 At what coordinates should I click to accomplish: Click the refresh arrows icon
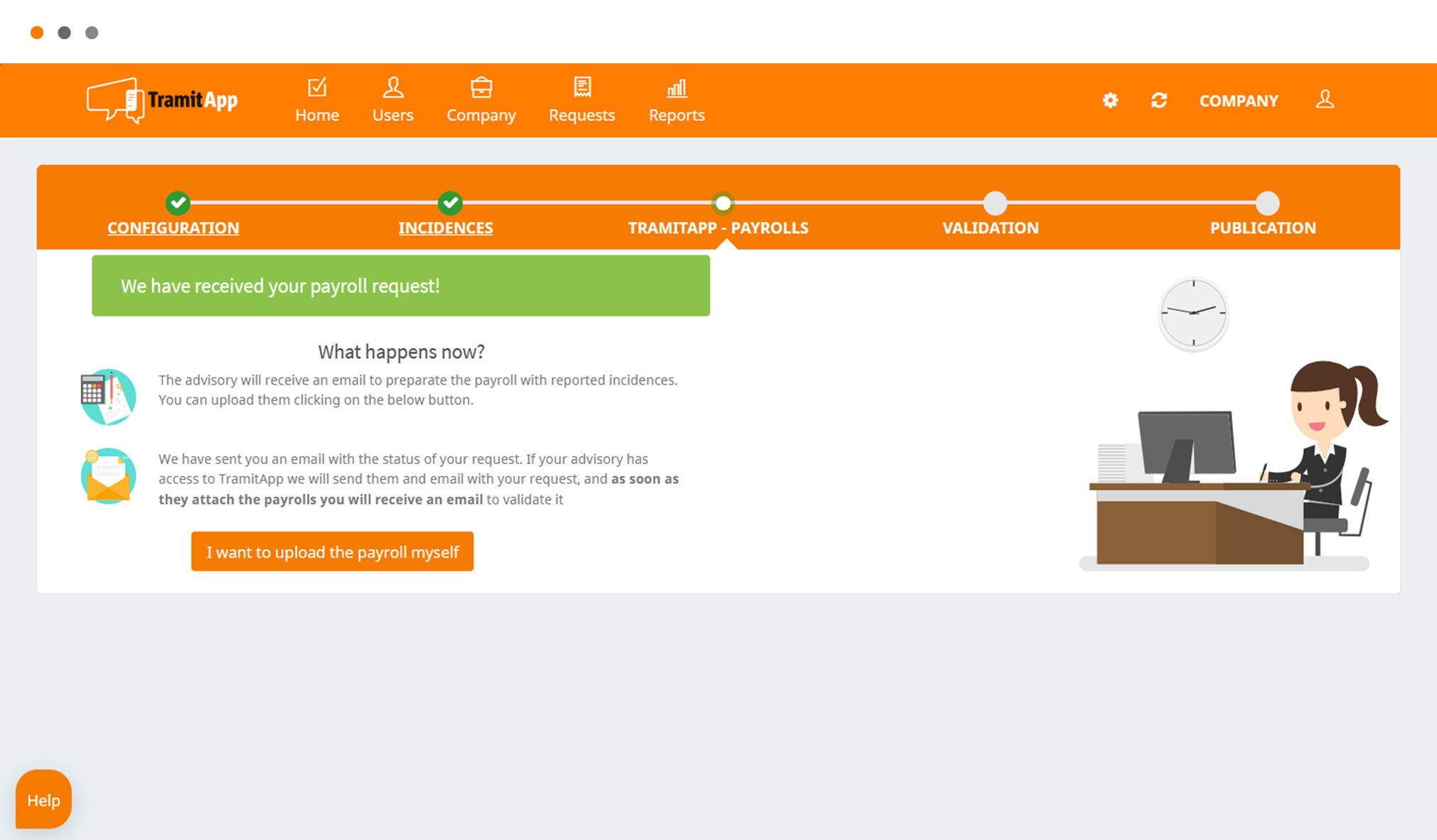point(1159,100)
